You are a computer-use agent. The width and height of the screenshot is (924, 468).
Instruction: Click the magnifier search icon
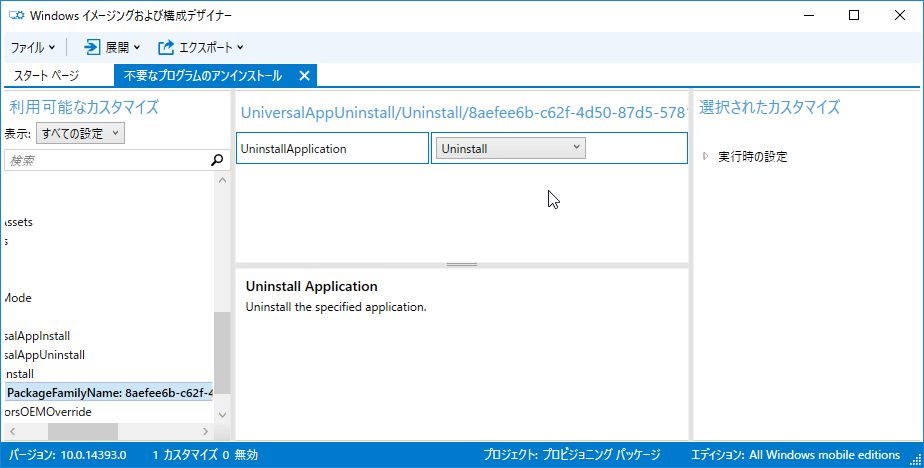click(217, 160)
